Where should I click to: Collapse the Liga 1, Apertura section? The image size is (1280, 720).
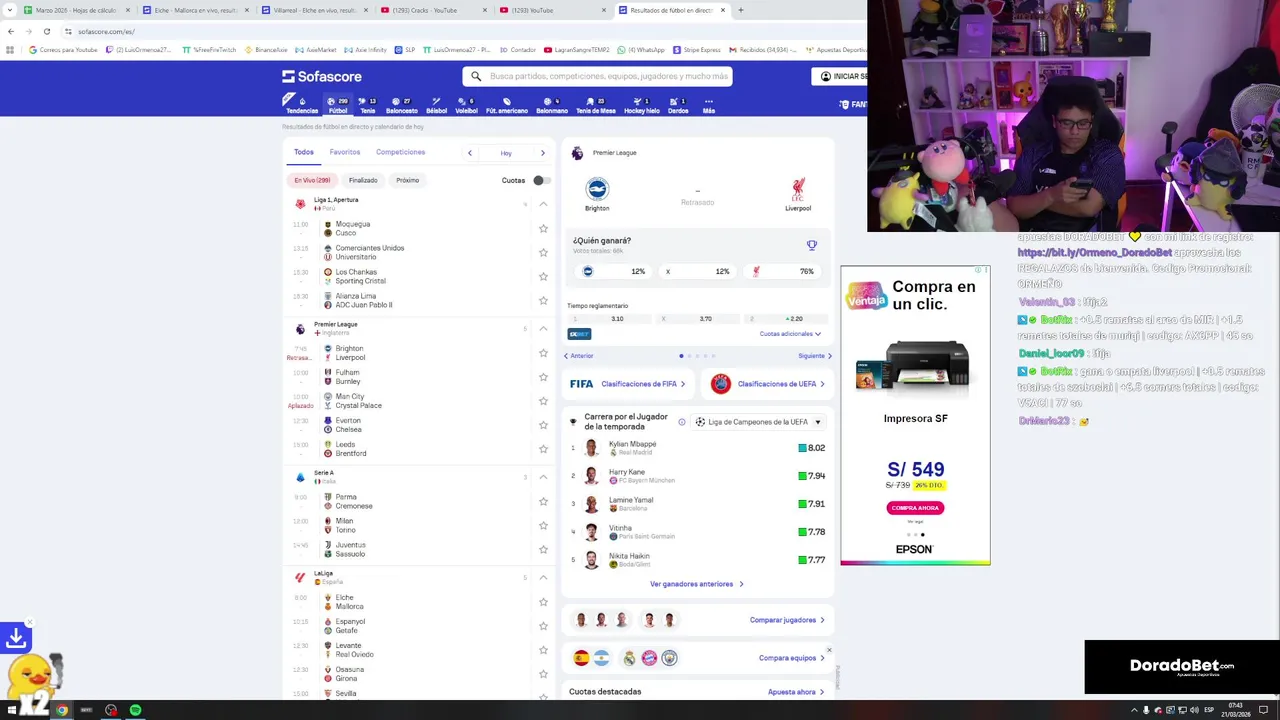tap(543, 204)
